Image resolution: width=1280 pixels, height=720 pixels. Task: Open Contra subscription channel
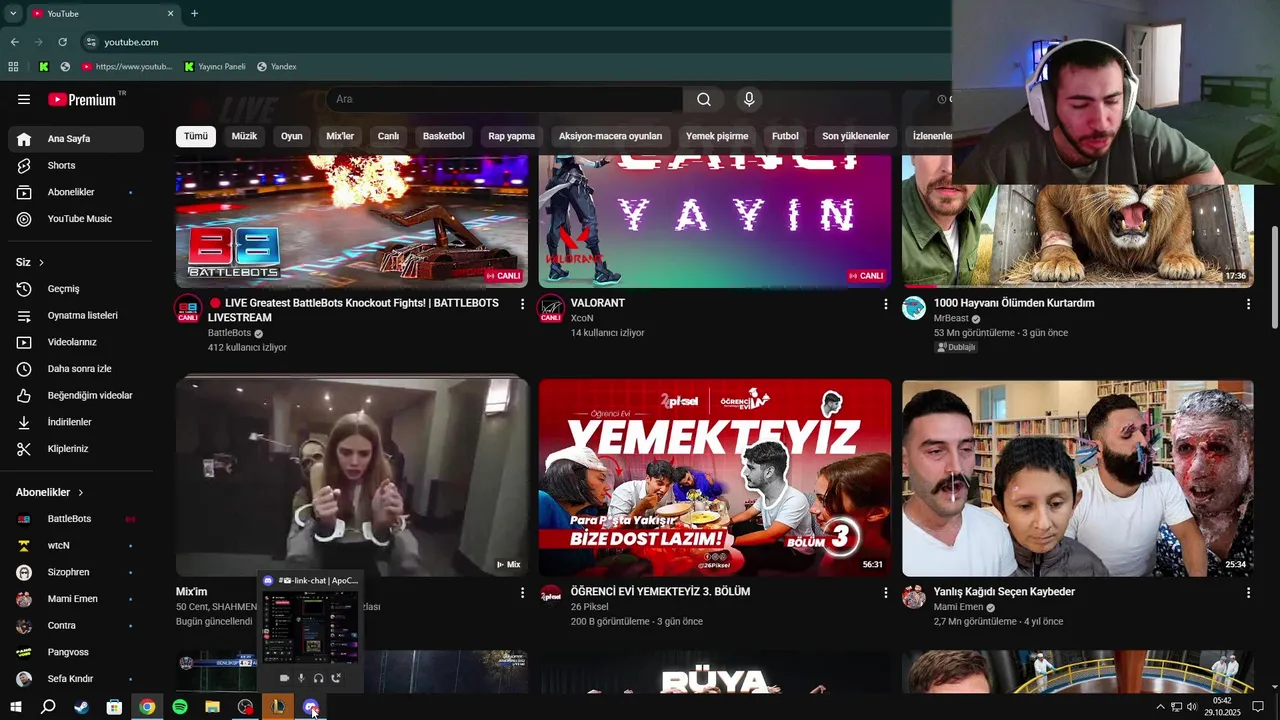76,625
